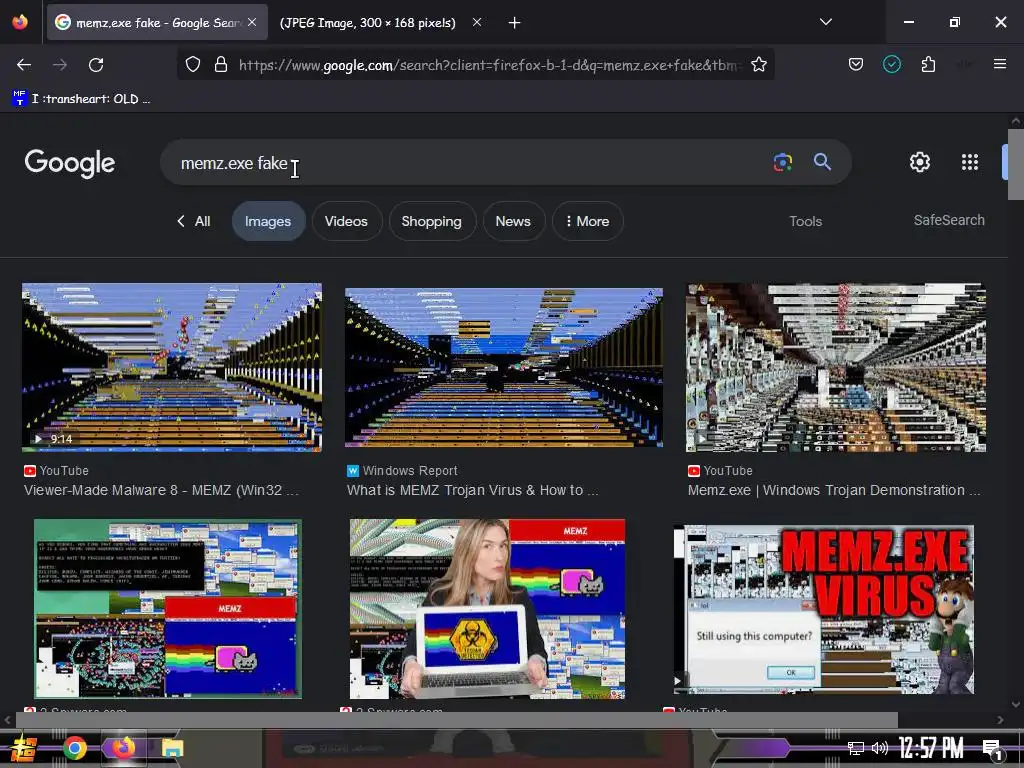Open File Explorer from the taskbar
Screen dimensions: 1024x768
point(172,748)
